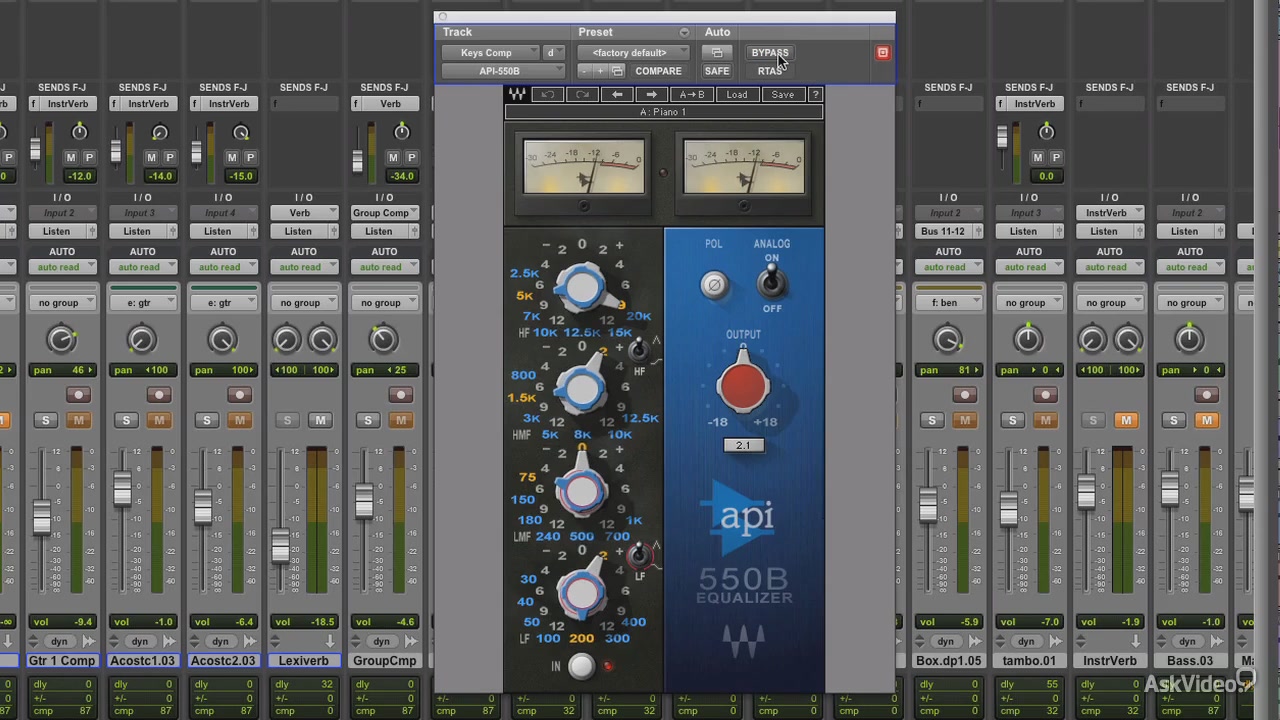Toggle the HF shelf/peak switch
The height and width of the screenshot is (720, 1280).
(637, 350)
